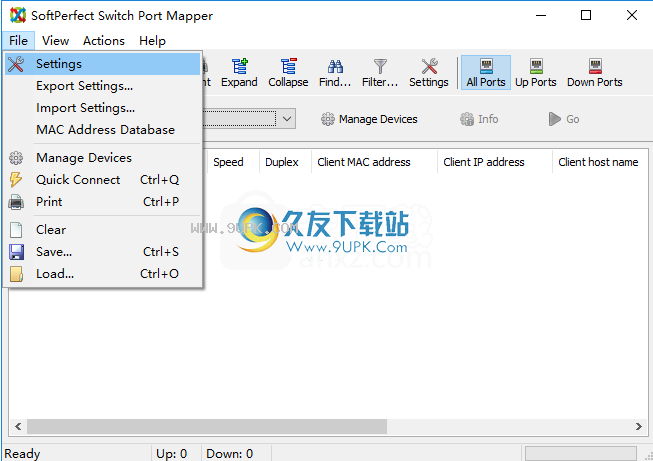The image size is (653, 461).
Task: Open MAC Address Database from menu
Action: (102, 130)
